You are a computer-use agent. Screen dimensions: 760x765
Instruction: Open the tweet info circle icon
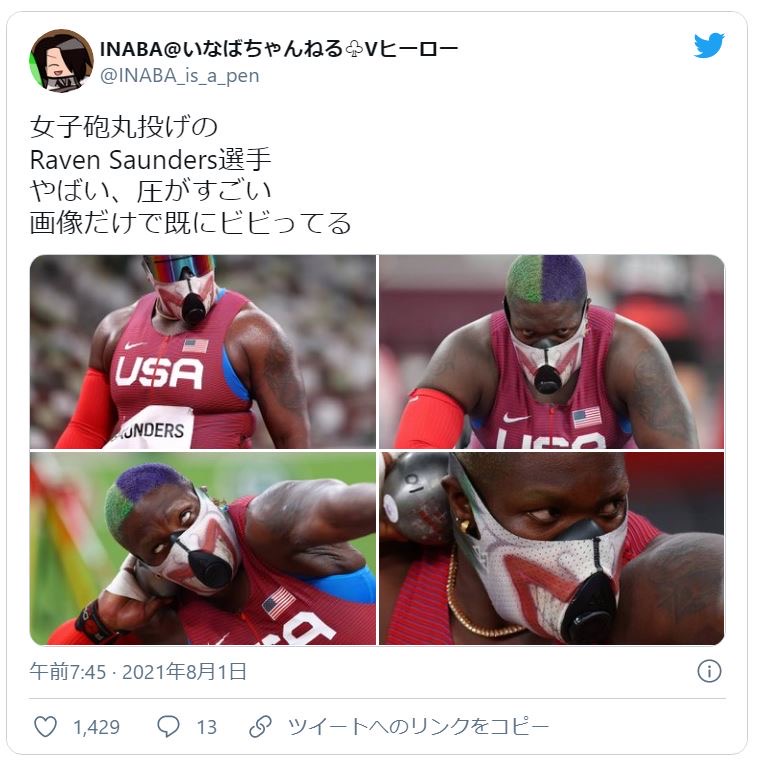click(x=709, y=671)
